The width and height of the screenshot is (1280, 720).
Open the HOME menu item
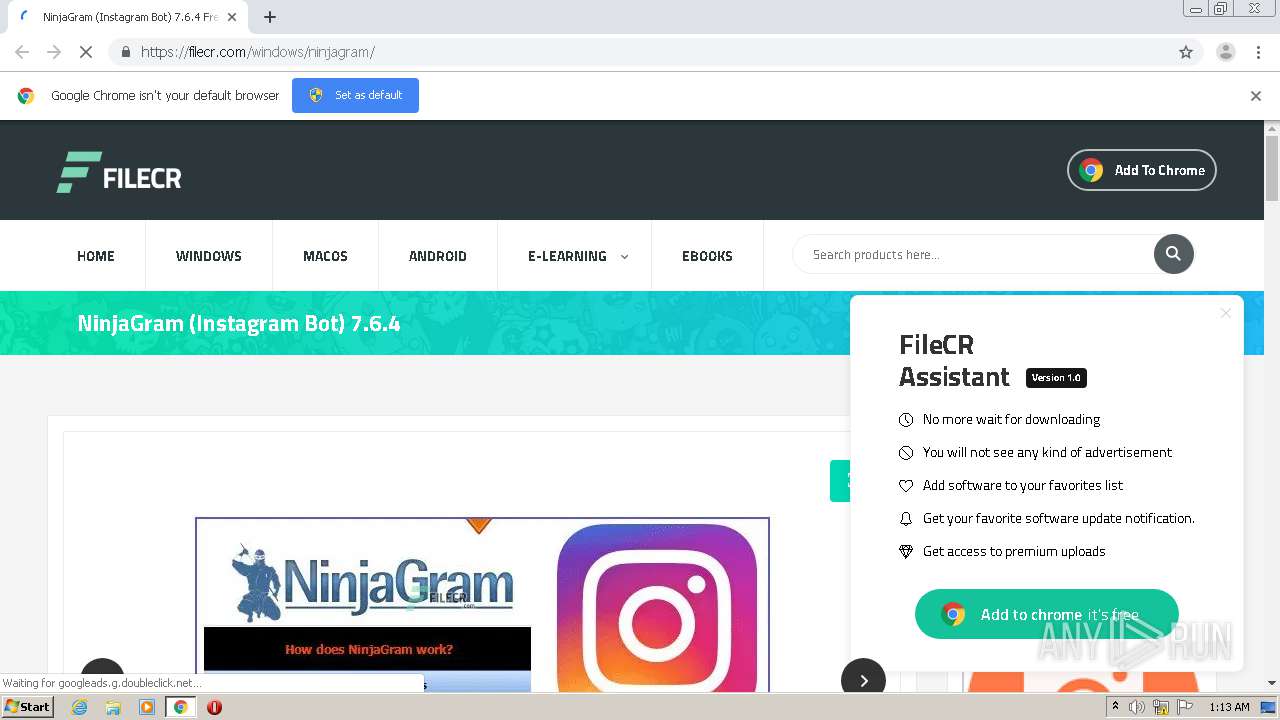click(96, 256)
